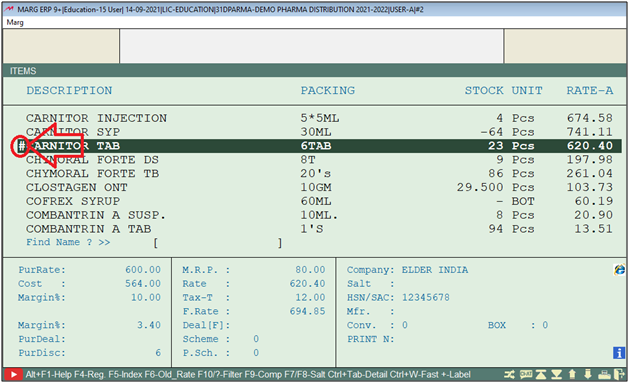The width and height of the screenshot is (630, 383).
Task: Click the 261.04 rate value
Action: coord(590,174)
